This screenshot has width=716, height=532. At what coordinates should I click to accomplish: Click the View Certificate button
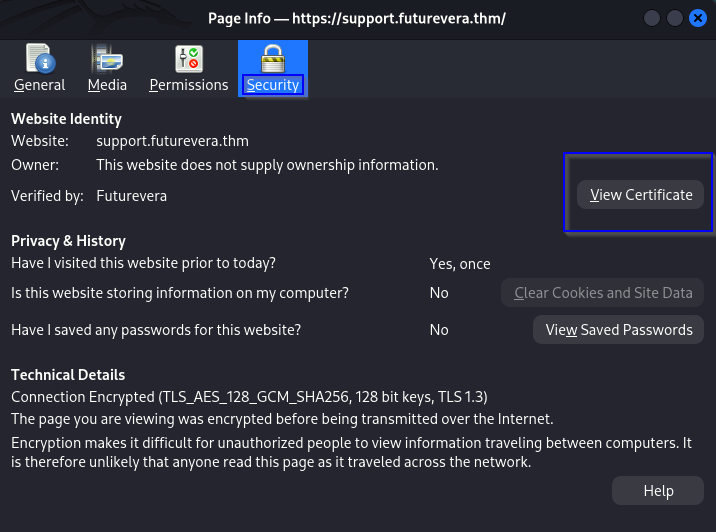coord(641,195)
